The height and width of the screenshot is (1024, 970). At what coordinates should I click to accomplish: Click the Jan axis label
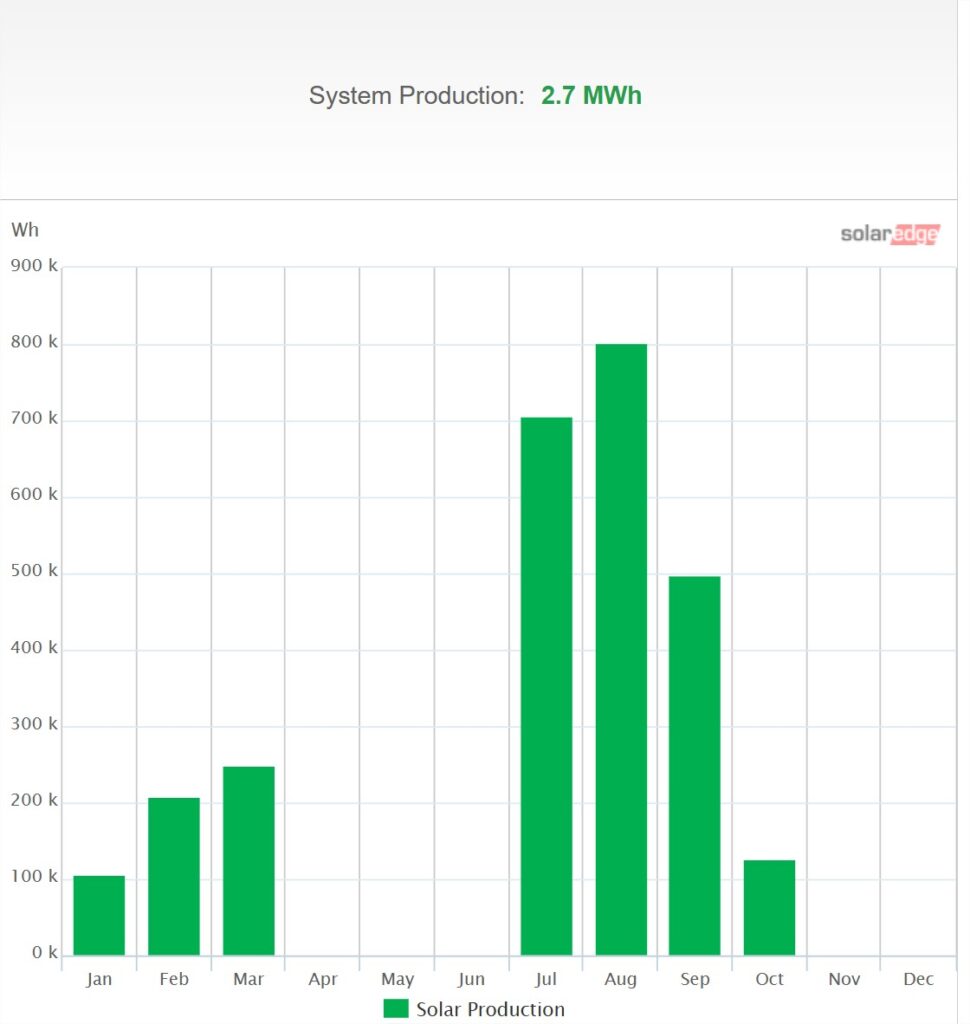[x=99, y=979]
